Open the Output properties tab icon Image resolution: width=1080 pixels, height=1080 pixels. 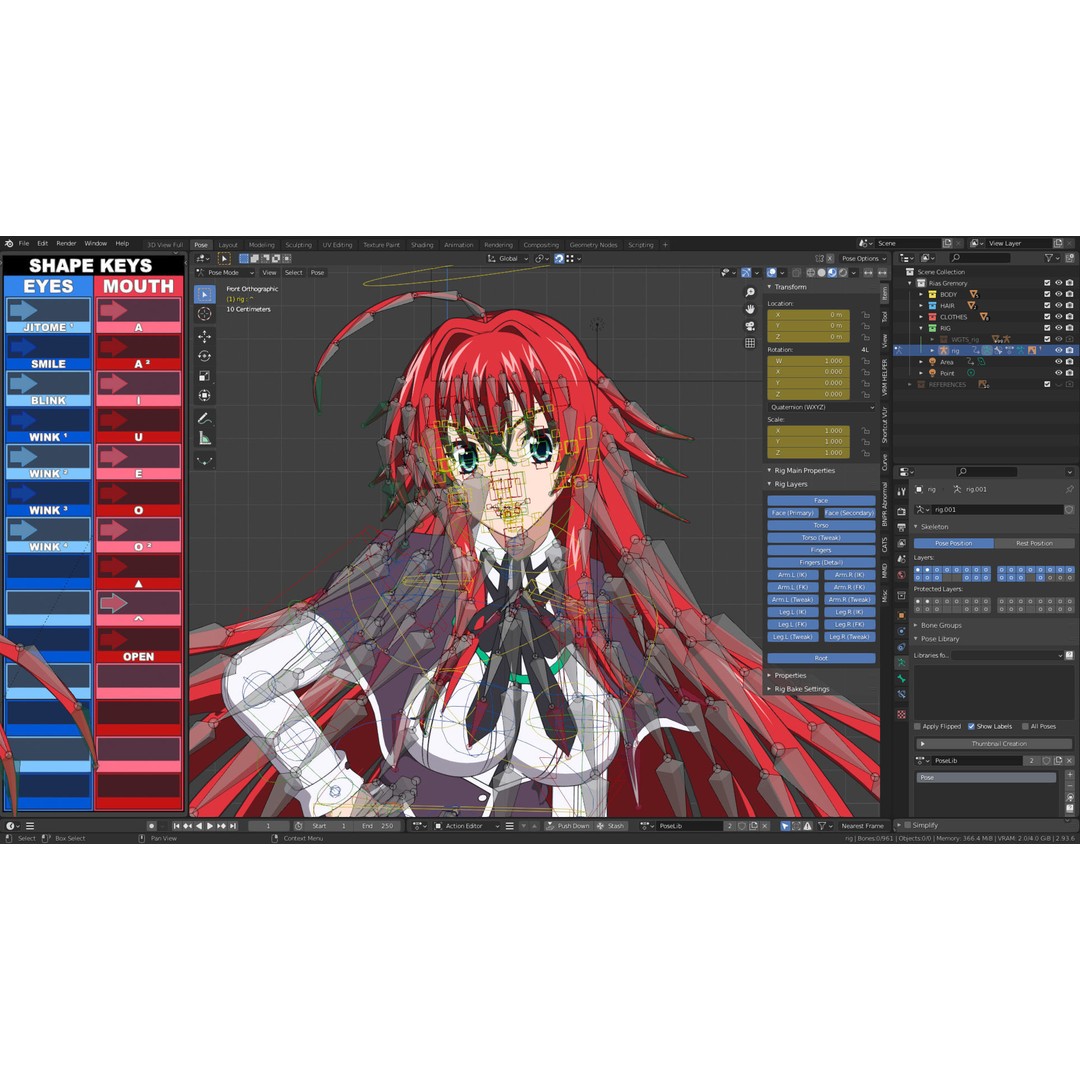click(x=902, y=527)
